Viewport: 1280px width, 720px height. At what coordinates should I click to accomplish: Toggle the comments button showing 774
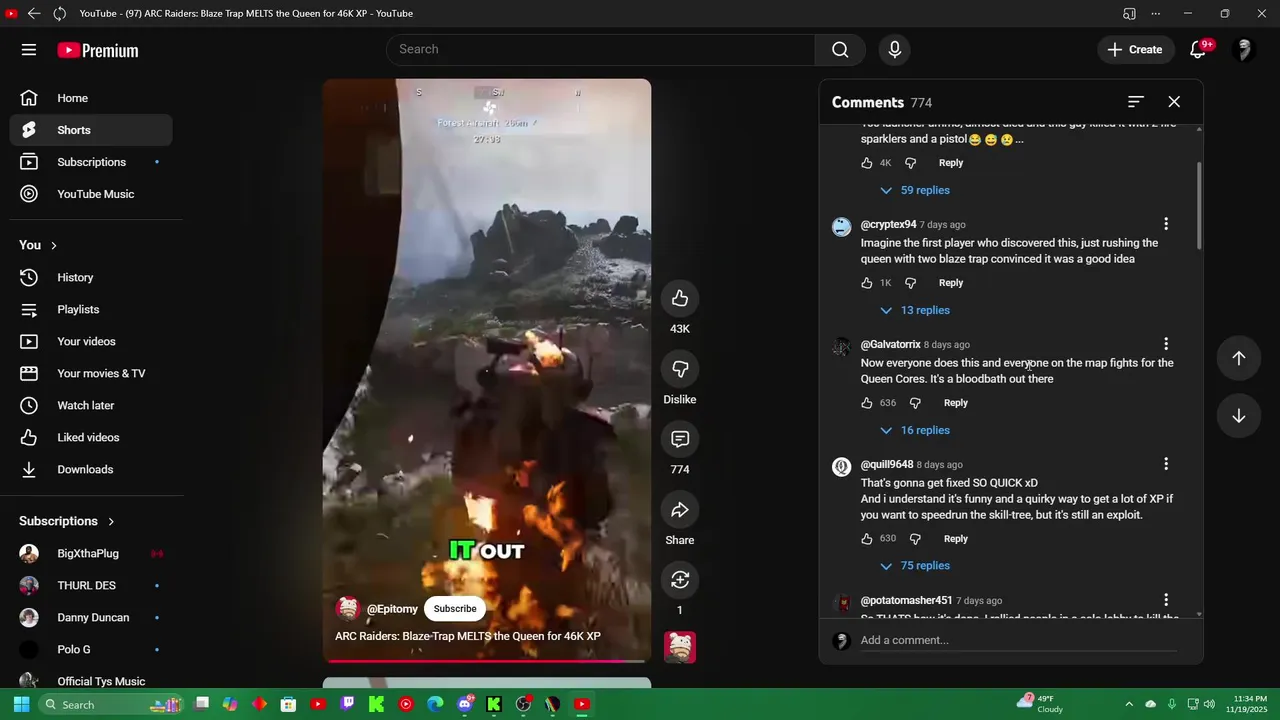coord(680,439)
